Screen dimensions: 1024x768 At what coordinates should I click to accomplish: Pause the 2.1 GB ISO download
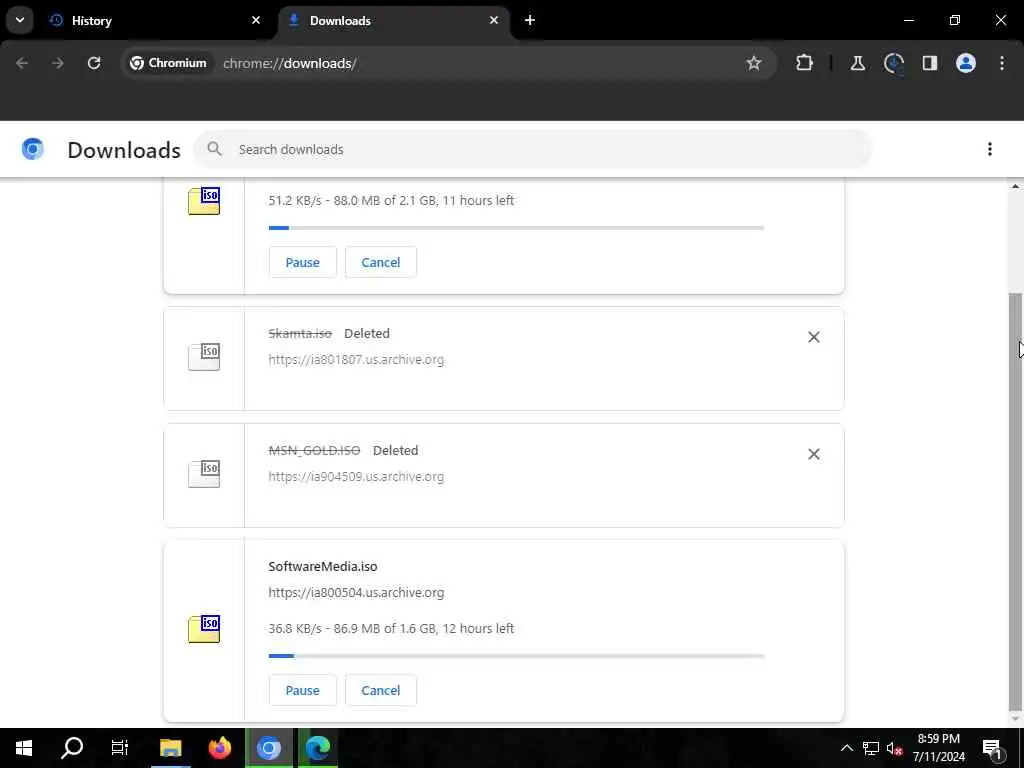tap(302, 263)
